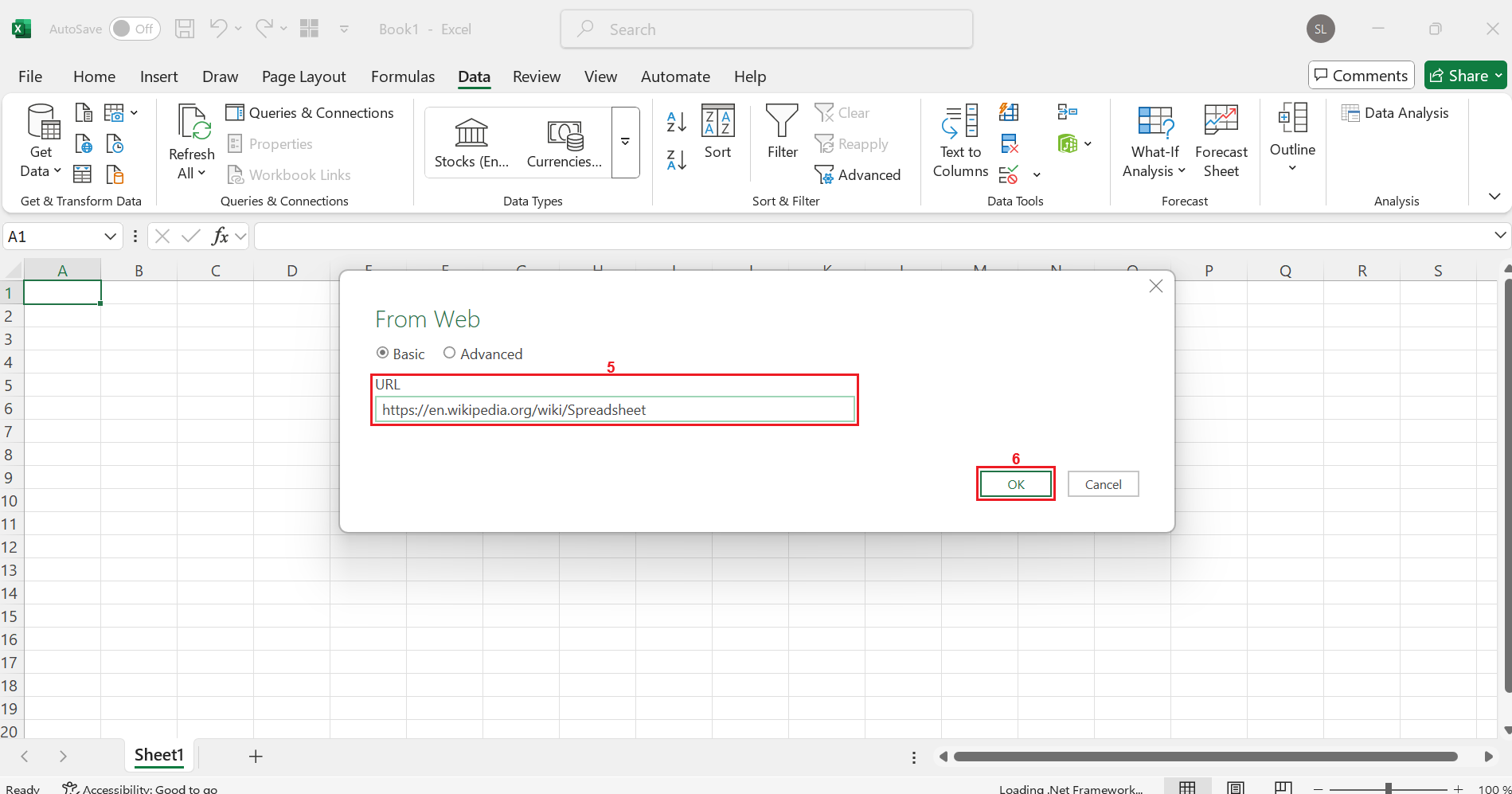Click the Get Data icon
Image resolution: width=1512 pixels, height=794 pixels.
pos(43,122)
